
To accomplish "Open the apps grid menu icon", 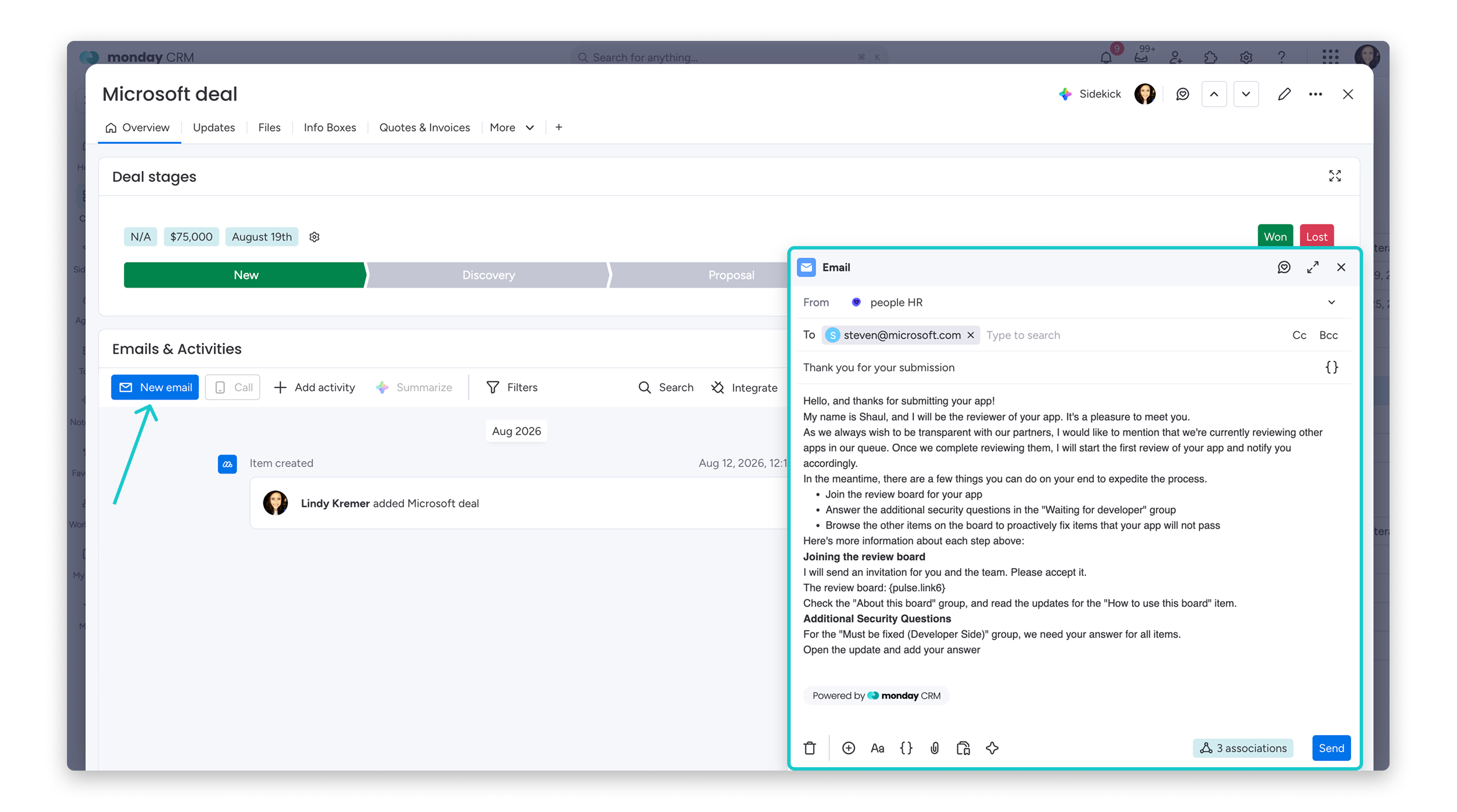I will (1330, 57).
